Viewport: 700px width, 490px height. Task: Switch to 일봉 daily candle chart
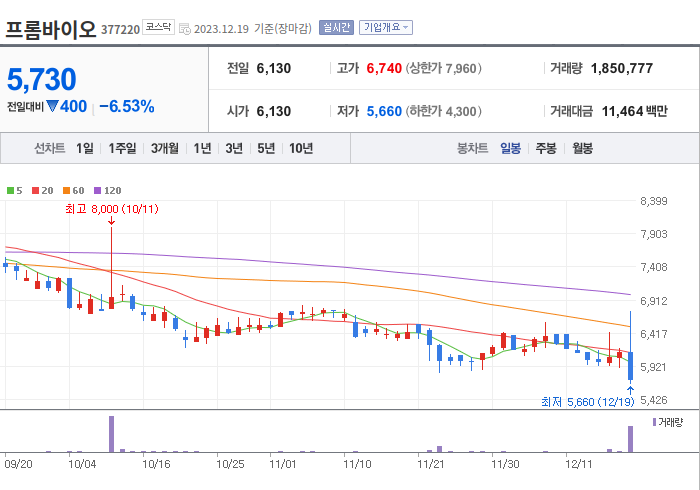[510, 148]
